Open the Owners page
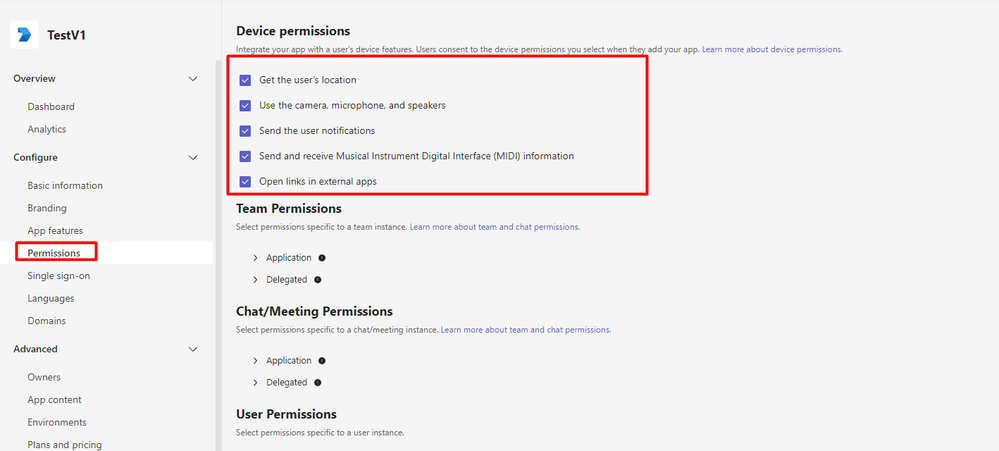This screenshot has width=999, height=451. tap(44, 377)
